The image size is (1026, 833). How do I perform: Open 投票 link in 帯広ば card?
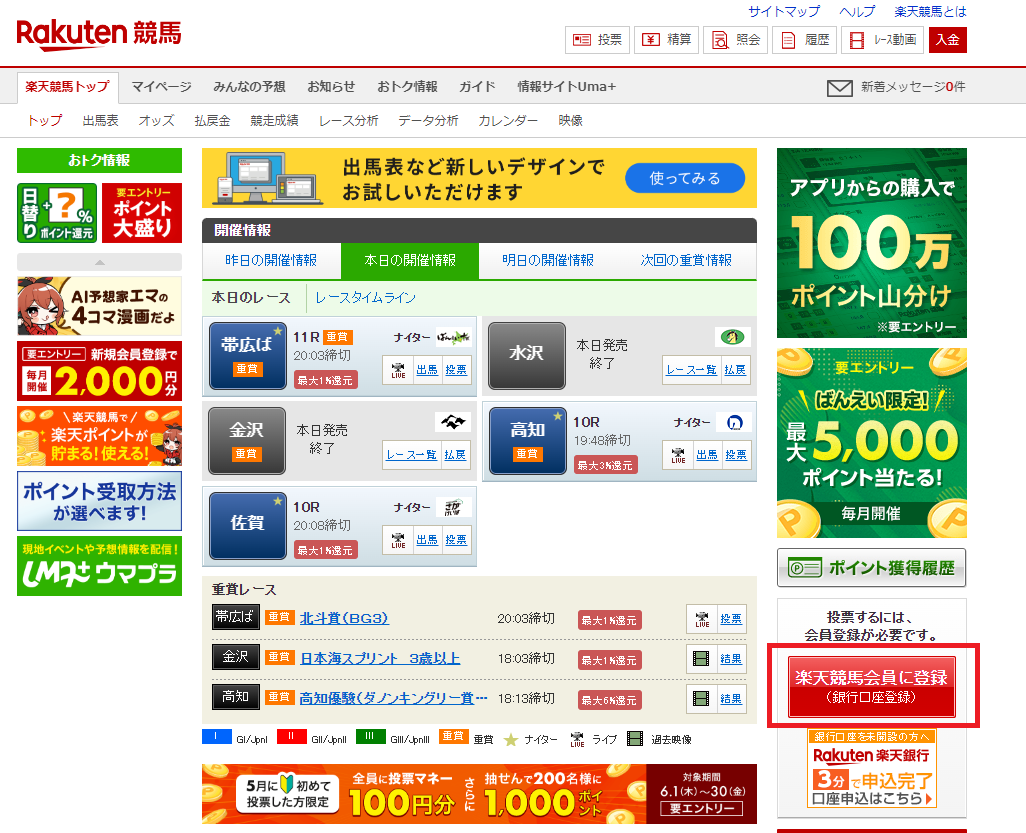point(456,370)
